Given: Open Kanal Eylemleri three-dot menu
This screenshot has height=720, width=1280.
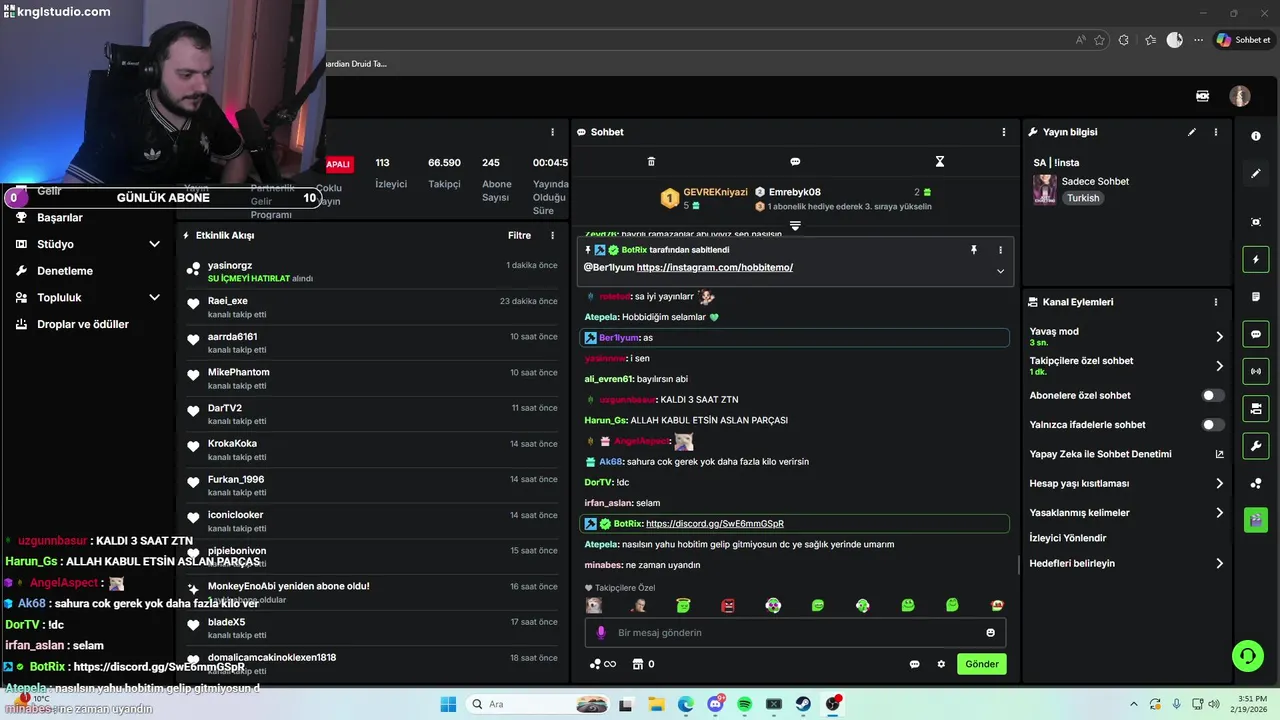Looking at the screenshot, I should tap(1216, 302).
